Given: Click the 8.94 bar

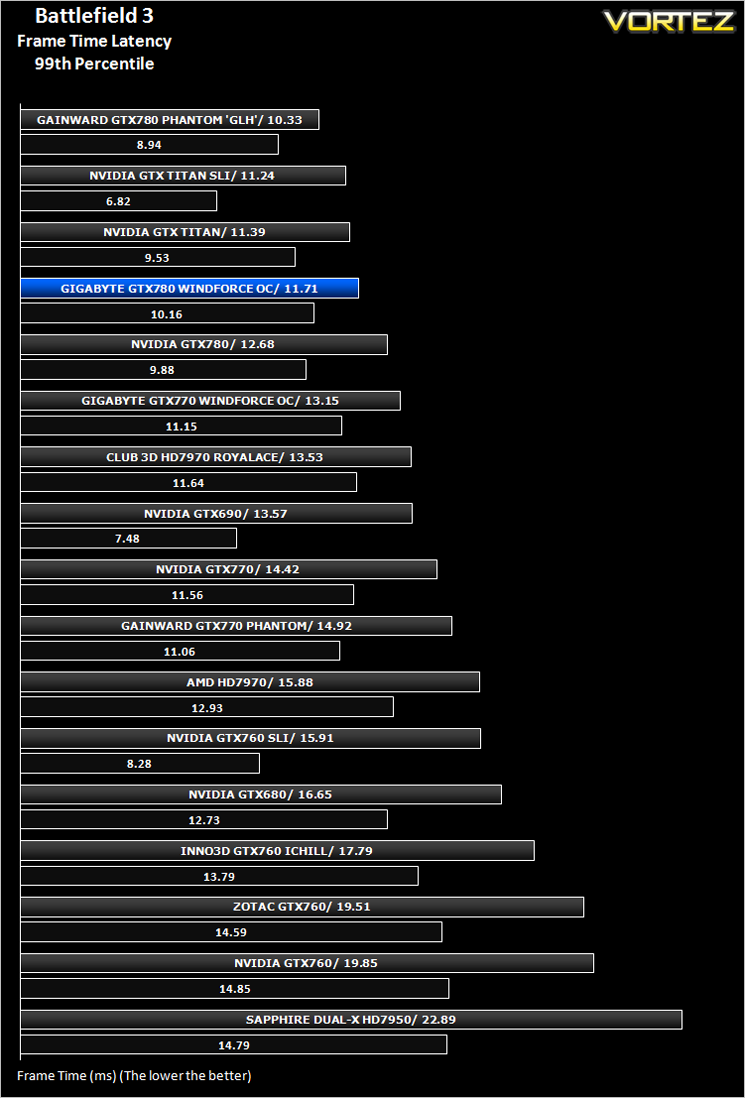Looking at the screenshot, I should [x=149, y=145].
